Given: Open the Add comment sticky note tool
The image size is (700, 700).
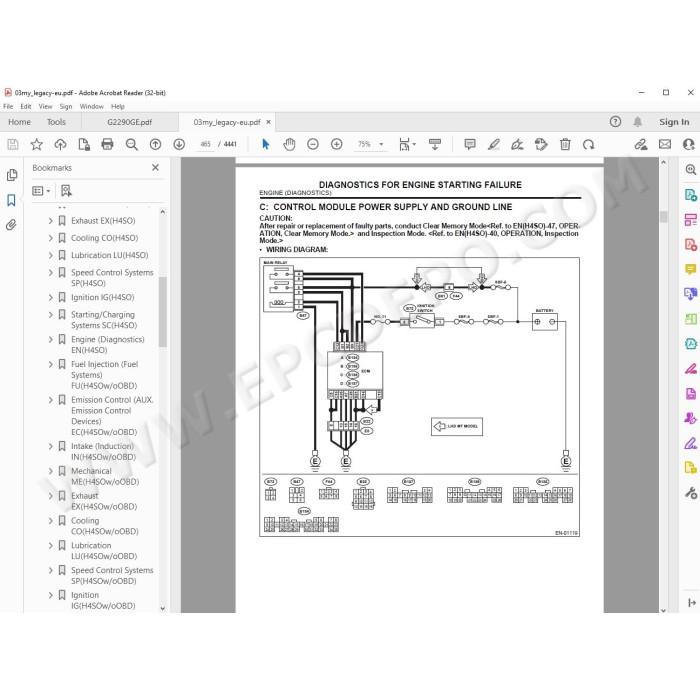Looking at the screenshot, I should (470, 144).
